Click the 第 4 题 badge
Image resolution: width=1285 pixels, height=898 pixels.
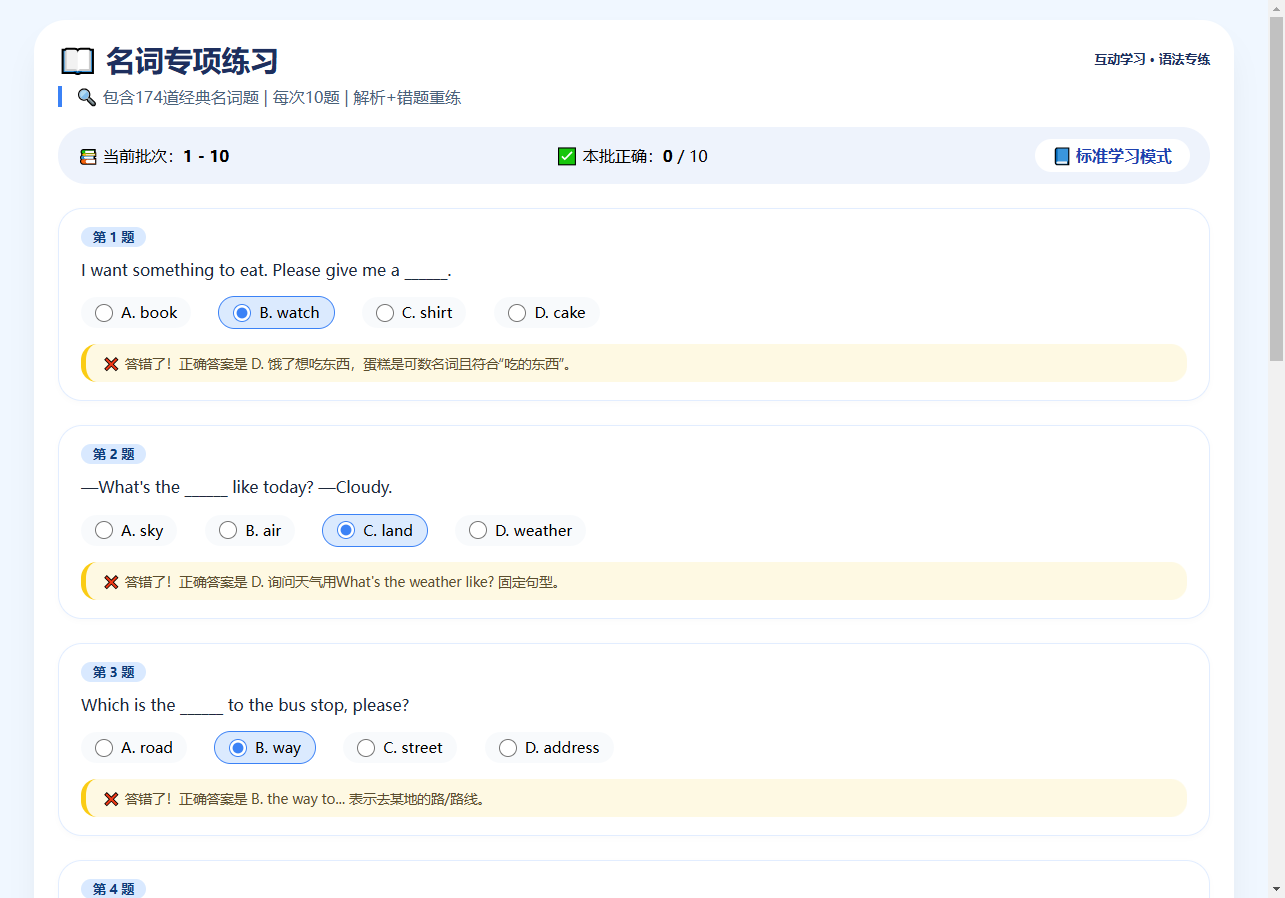[113, 889]
